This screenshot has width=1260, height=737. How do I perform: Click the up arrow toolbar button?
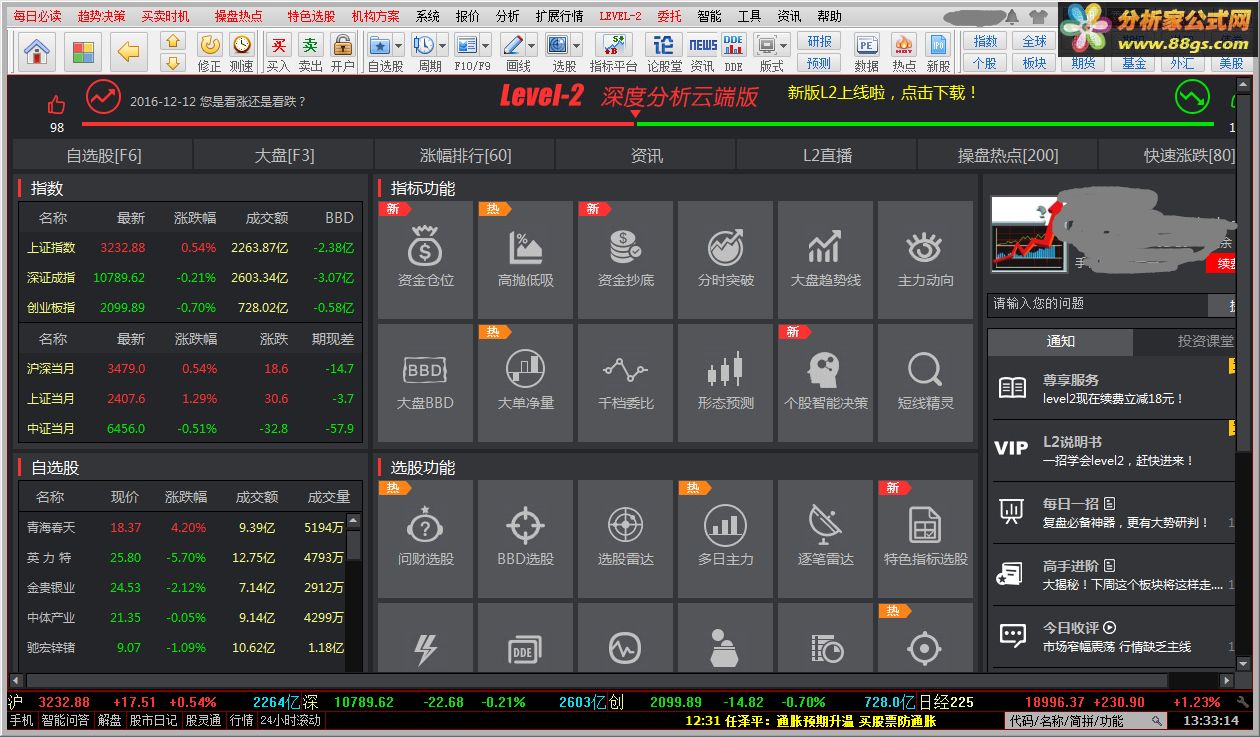pyautogui.click(x=173, y=41)
